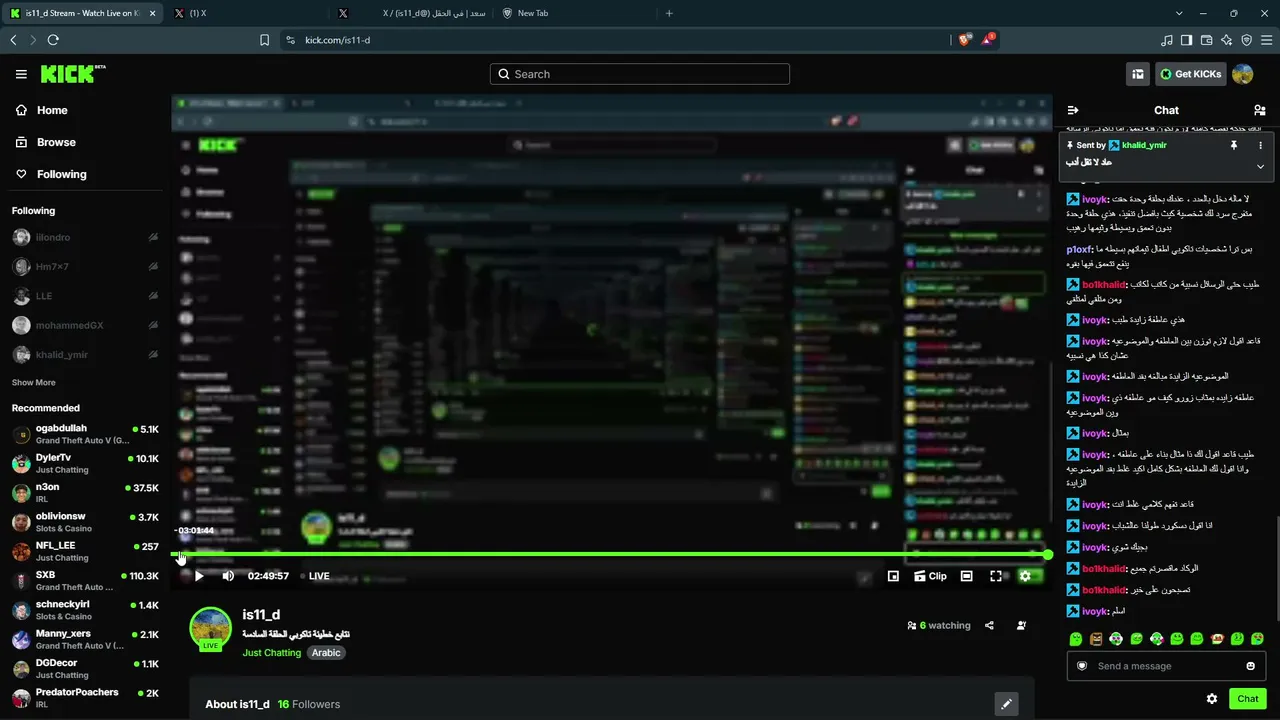Open the emoji picker in the message box
Screen dimensions: 1280x720
pos(1250,666)
